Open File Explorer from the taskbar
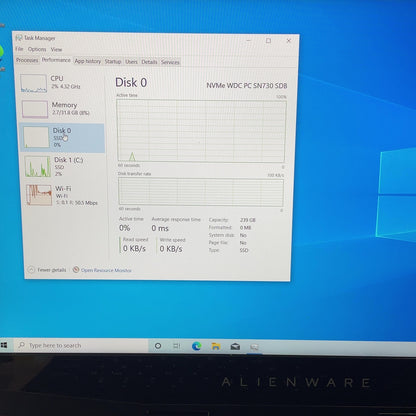416x416 pixels. pos(216,347)
